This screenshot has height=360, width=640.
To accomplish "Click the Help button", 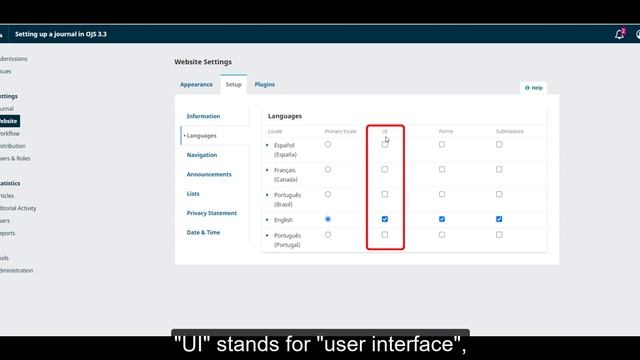I will 533,88.
